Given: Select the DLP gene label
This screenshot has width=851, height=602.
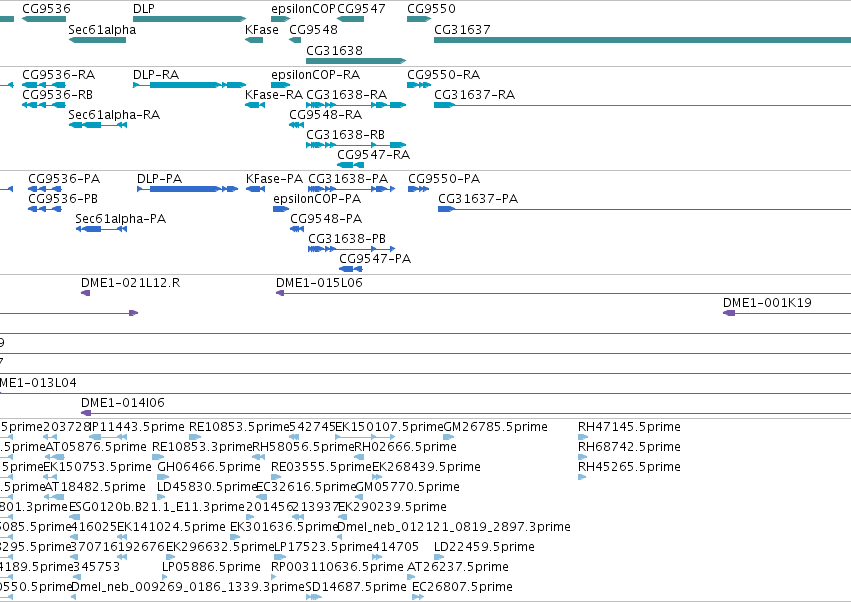Looking at the screenshot, I should 144,9.
